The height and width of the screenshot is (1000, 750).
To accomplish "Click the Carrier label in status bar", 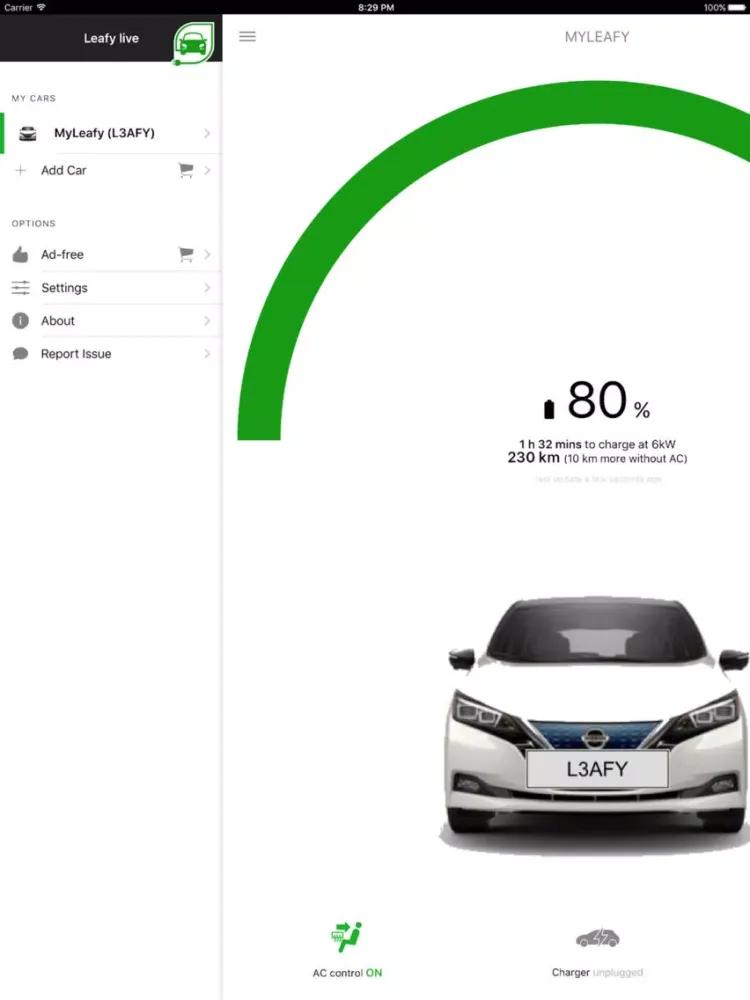I will 18,8.
